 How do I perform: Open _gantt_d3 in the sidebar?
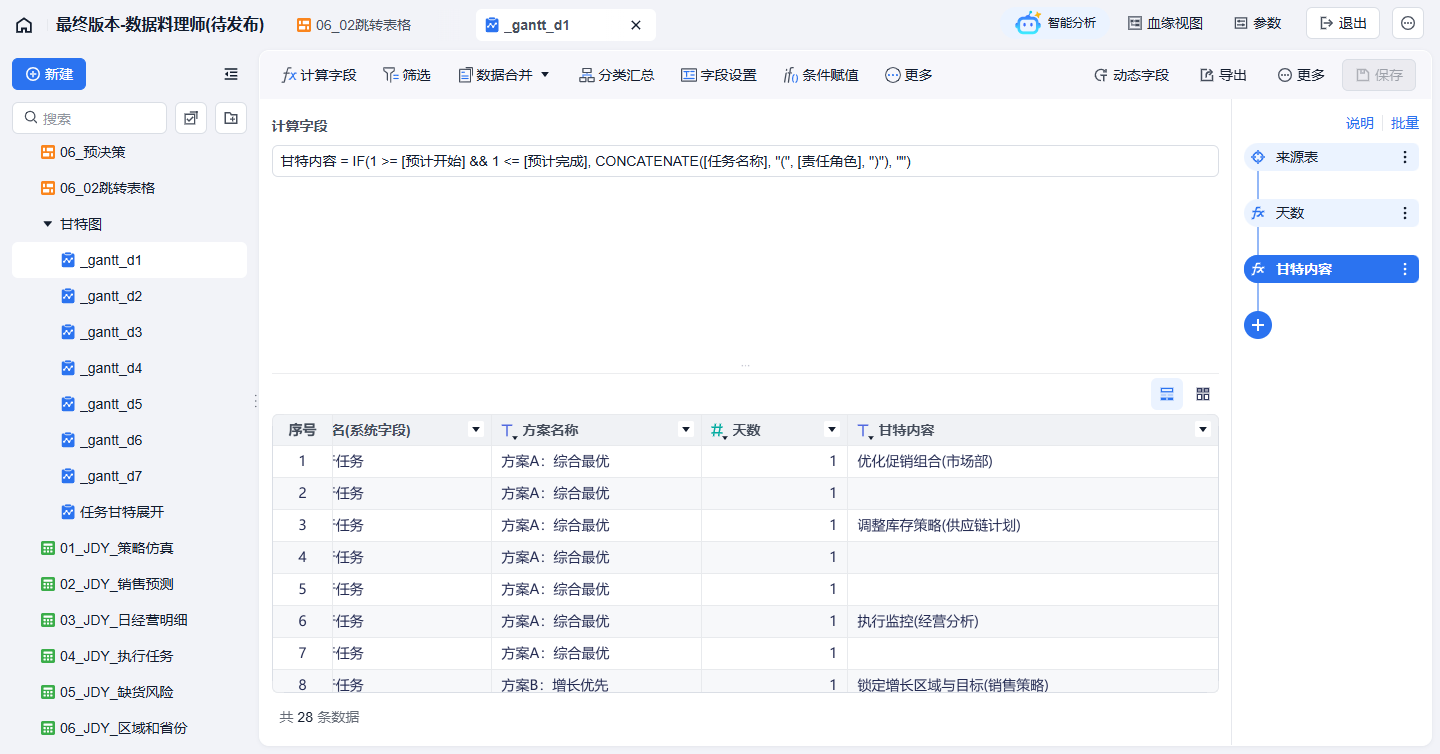coord(129,332)
